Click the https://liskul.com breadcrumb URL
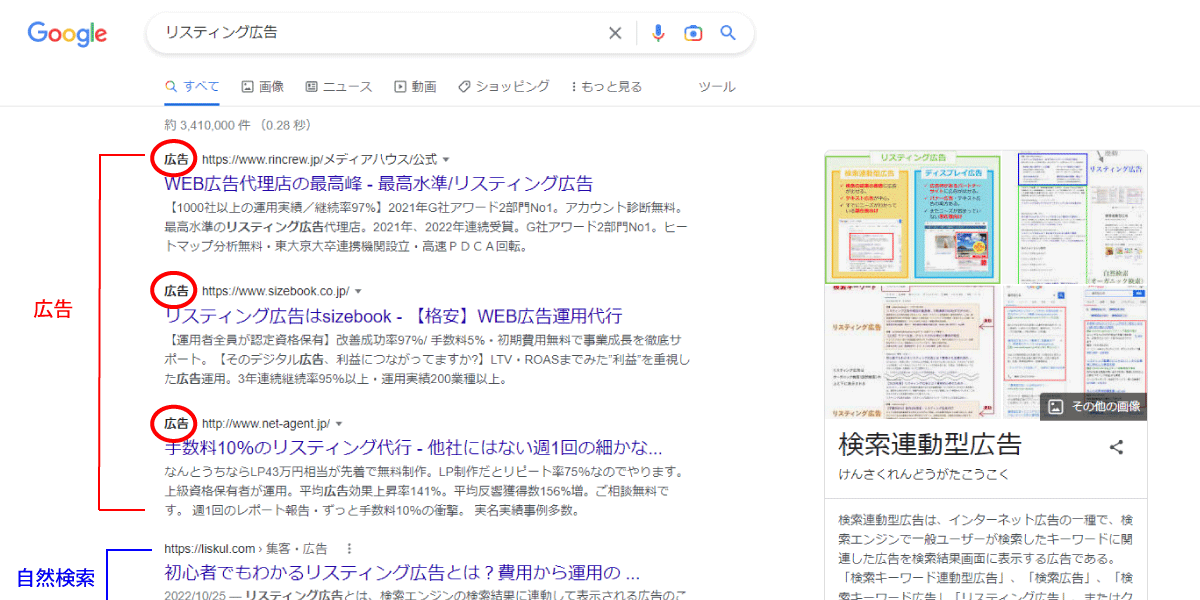The height and width of the screenshot is (600, 1200). (x=246, y=549)
